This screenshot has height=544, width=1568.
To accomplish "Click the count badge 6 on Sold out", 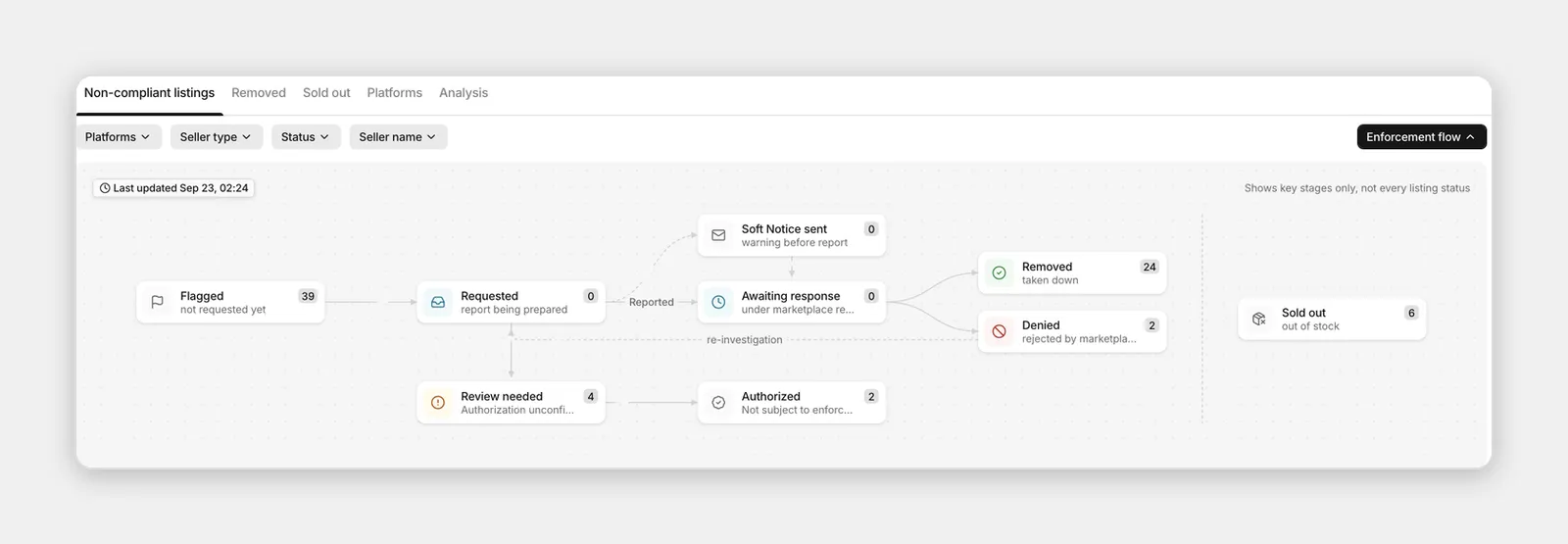I will coord(1411,313).
